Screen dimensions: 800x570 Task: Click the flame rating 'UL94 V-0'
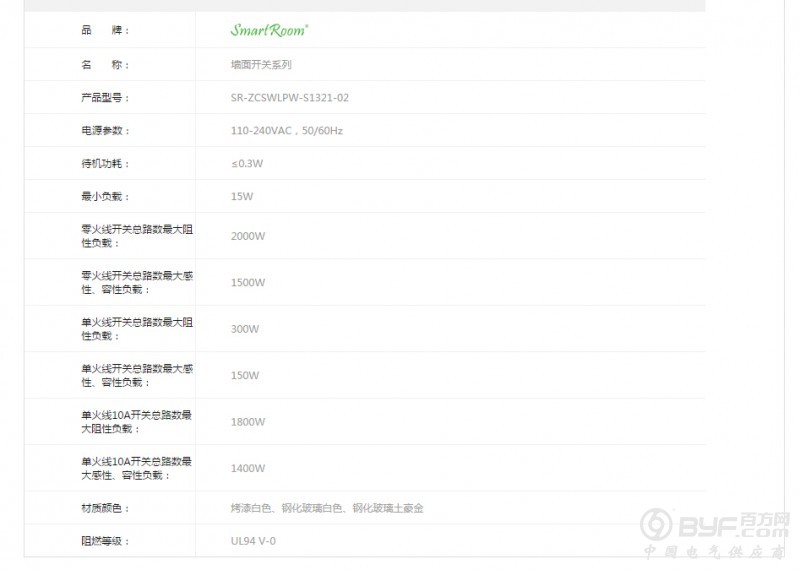coord(253,541)
